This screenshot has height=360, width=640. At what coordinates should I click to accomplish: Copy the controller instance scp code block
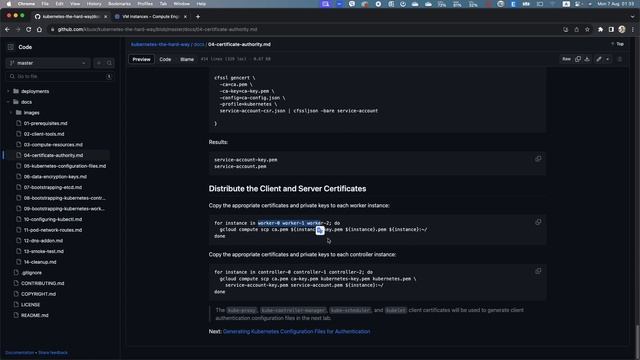(x=538, y=271)
